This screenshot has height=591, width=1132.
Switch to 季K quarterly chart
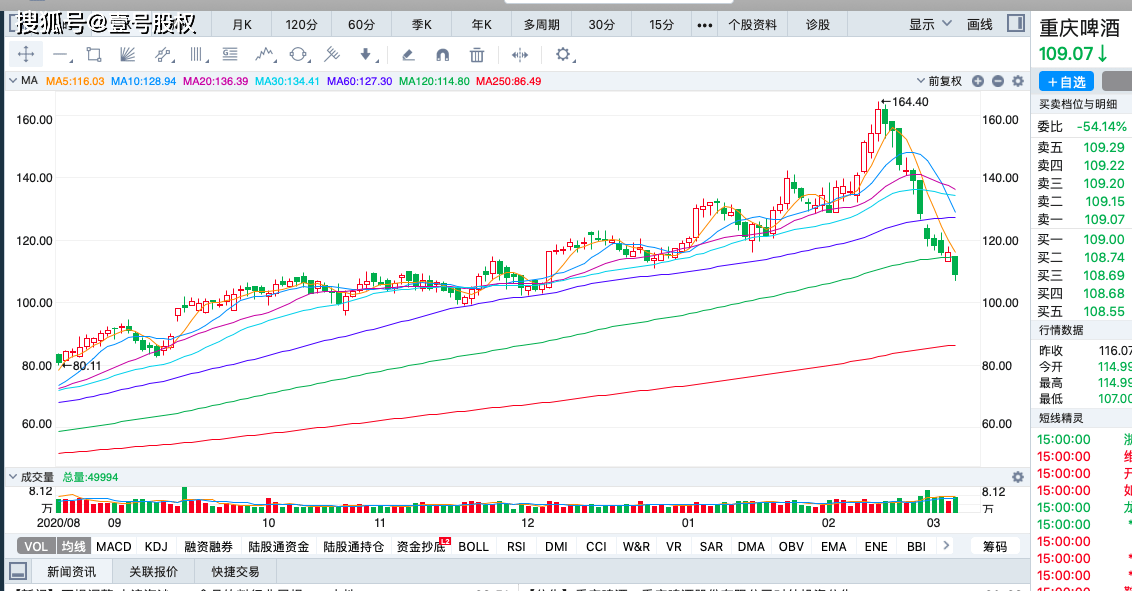422,25
